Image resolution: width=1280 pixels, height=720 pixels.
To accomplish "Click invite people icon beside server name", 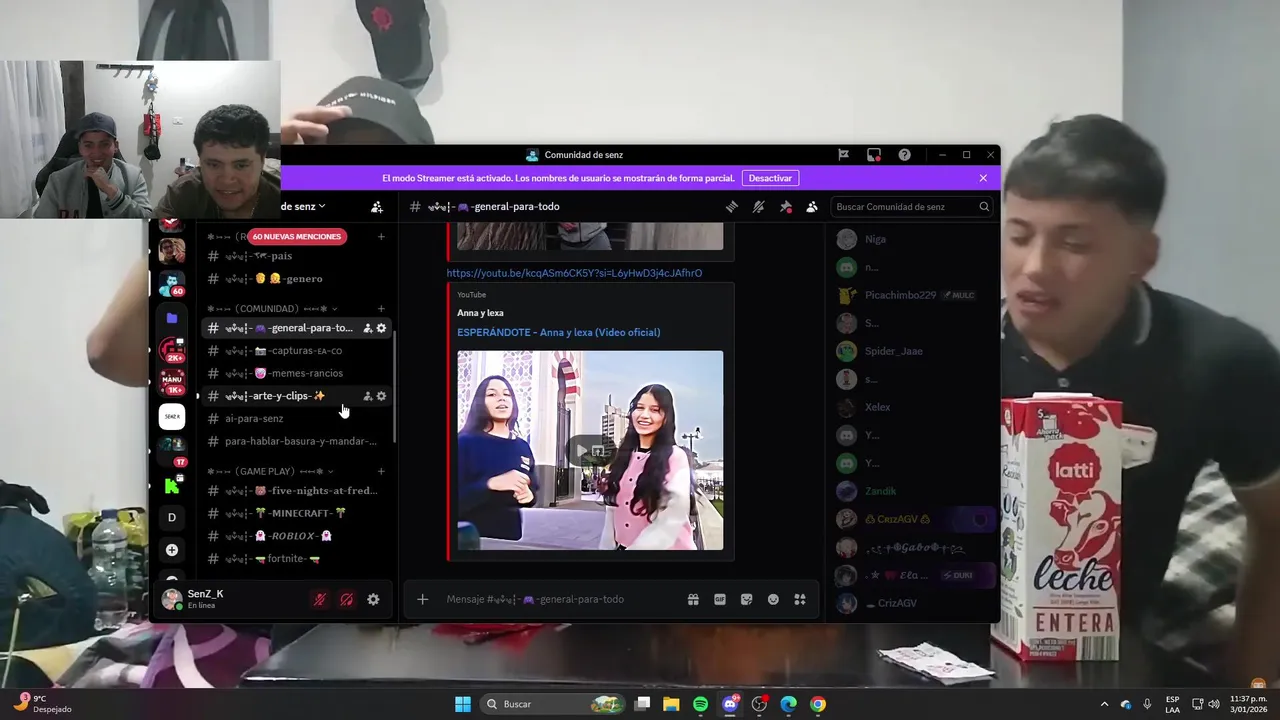I will pyautogui.click(x=377, y=207).
